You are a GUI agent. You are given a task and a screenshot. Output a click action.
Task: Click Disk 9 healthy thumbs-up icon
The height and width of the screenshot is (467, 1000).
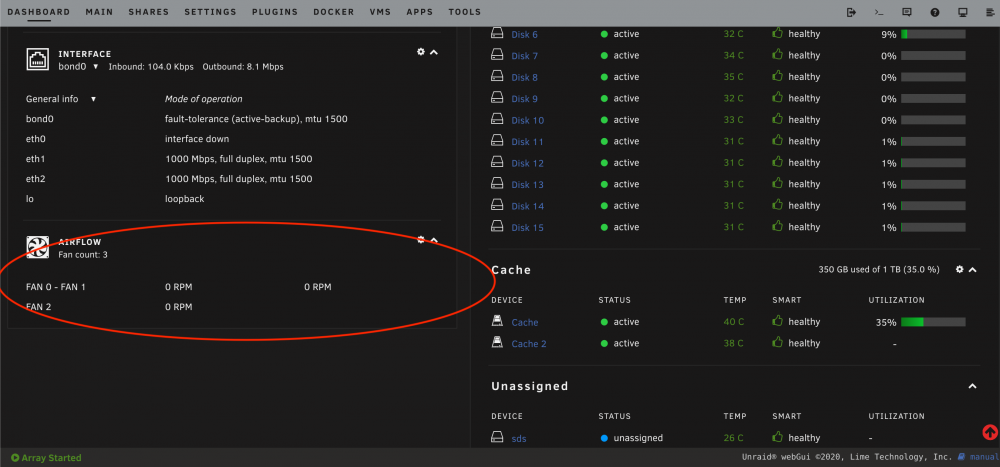click(x=777, y=98)
